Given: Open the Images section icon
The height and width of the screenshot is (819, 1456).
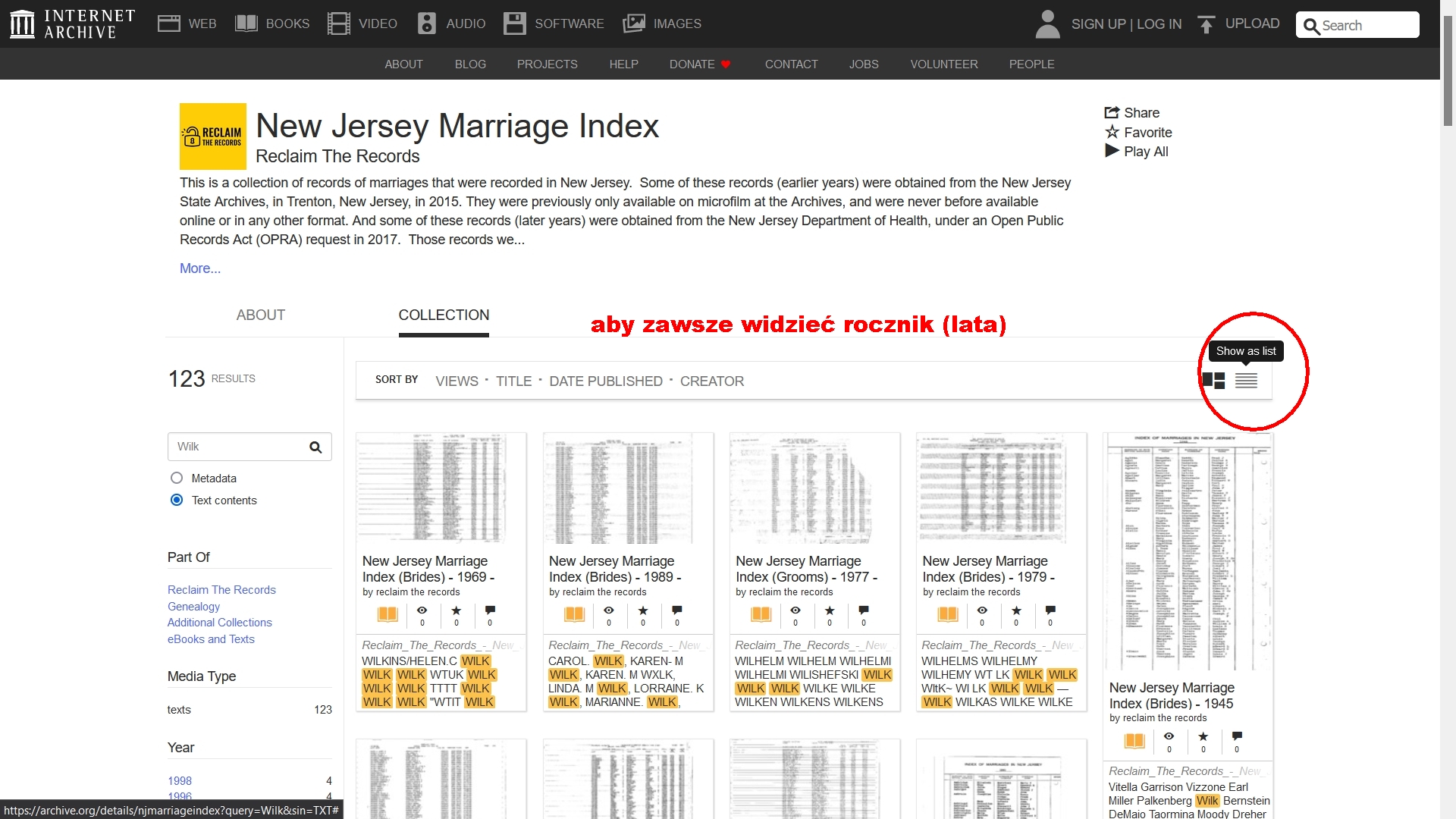Looking at the screenshot, I should click(x=634, y=24).
